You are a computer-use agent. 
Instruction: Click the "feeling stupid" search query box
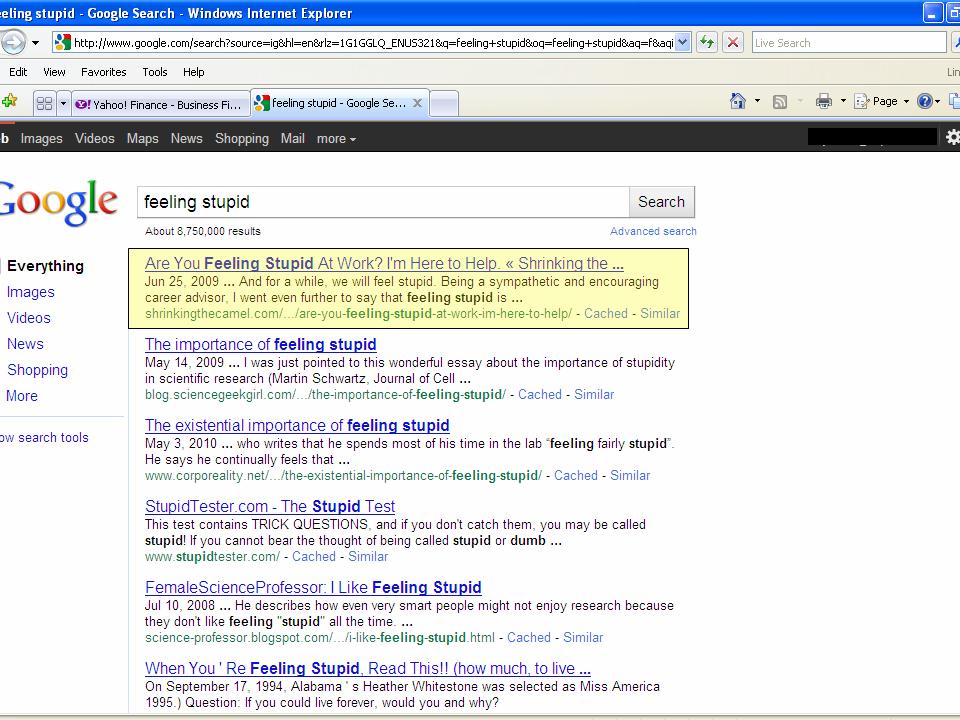pos(383,202)
